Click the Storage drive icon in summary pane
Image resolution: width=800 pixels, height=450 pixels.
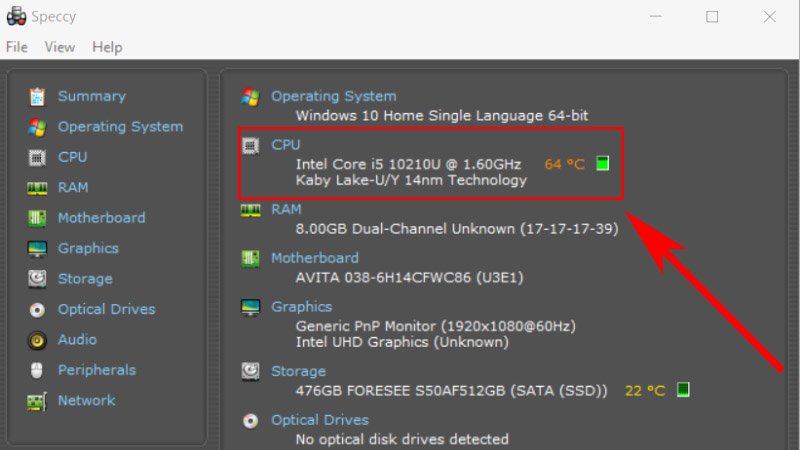tap(250, 371)
